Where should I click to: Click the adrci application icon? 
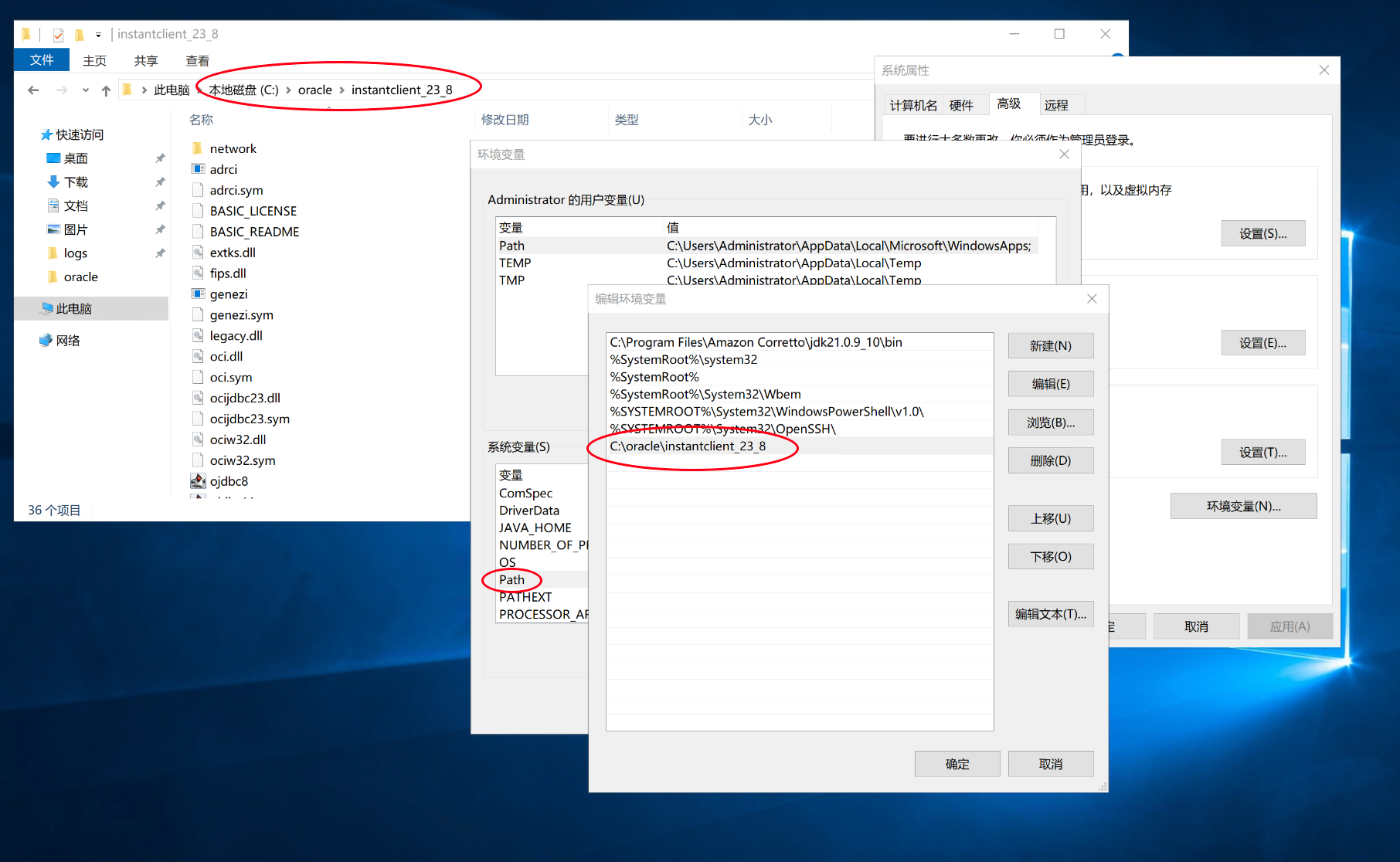(x=198, y=169)
